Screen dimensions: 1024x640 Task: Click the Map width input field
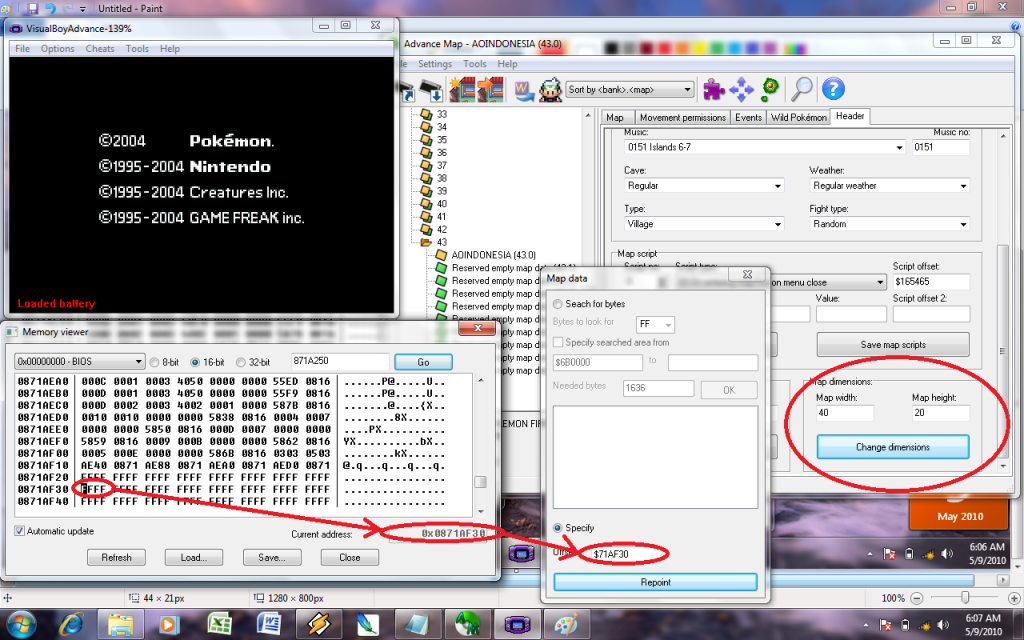[x=844, y=413]
